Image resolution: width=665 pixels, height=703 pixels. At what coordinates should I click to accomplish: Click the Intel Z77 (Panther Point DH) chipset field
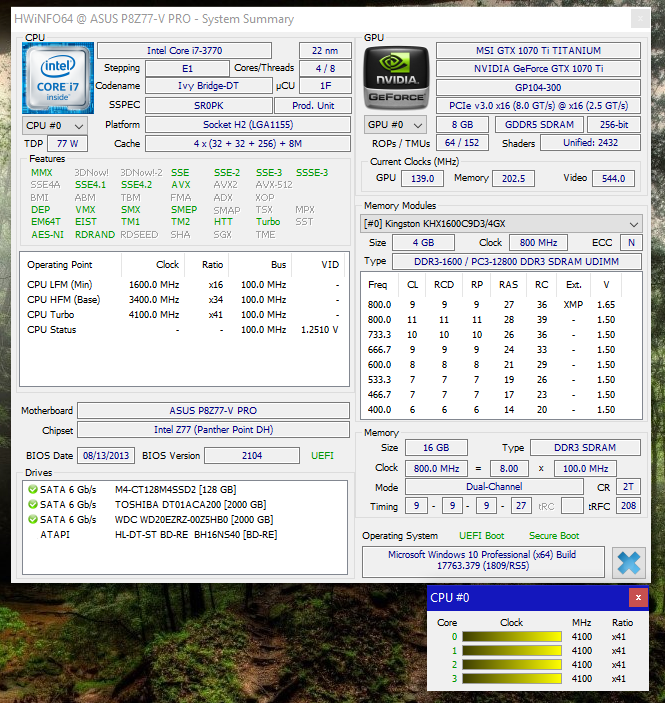(x=213, y=430)
